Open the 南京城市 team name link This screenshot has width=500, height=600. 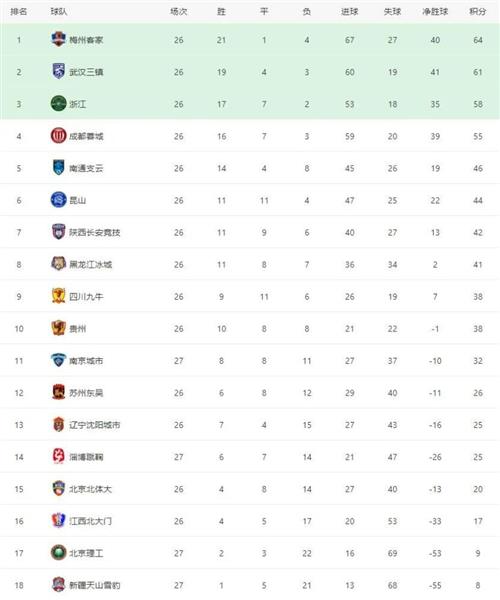tap(86, 361)
